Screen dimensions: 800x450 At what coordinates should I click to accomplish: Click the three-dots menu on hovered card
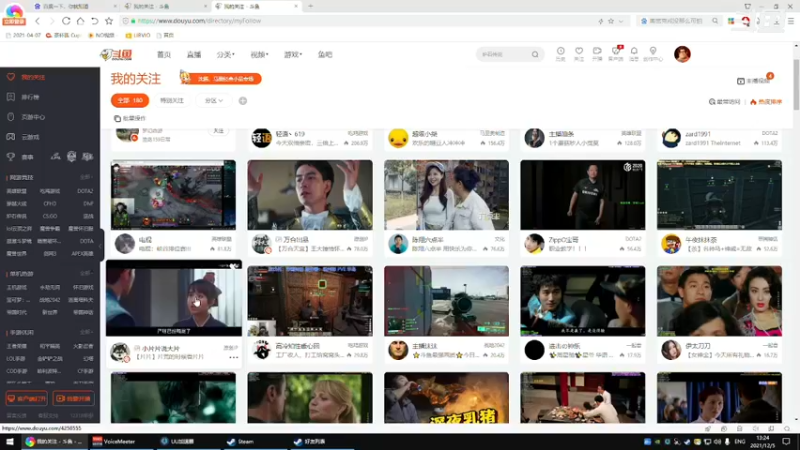tap(234, 357)
